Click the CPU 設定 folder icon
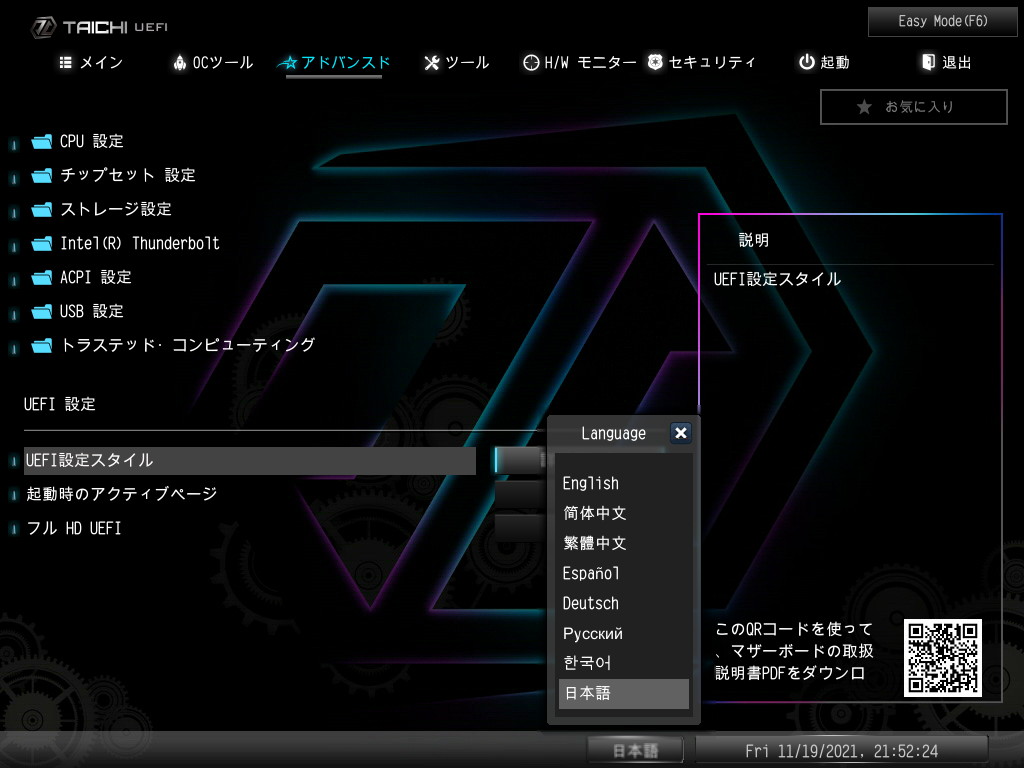This screenshot has height=768, width=1024. pyautogui.click(x=42, y=142)
